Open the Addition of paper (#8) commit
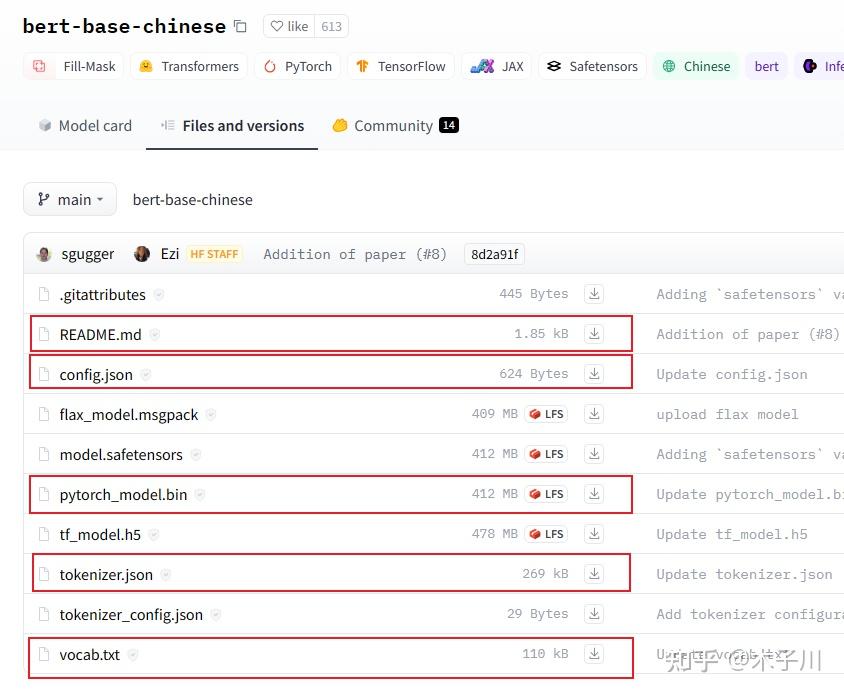The image size is (844, 694). click(355, 254)
